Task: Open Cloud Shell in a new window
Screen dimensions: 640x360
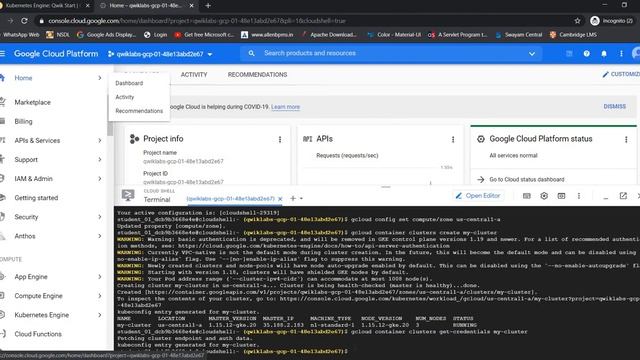Action: point(623,196)
